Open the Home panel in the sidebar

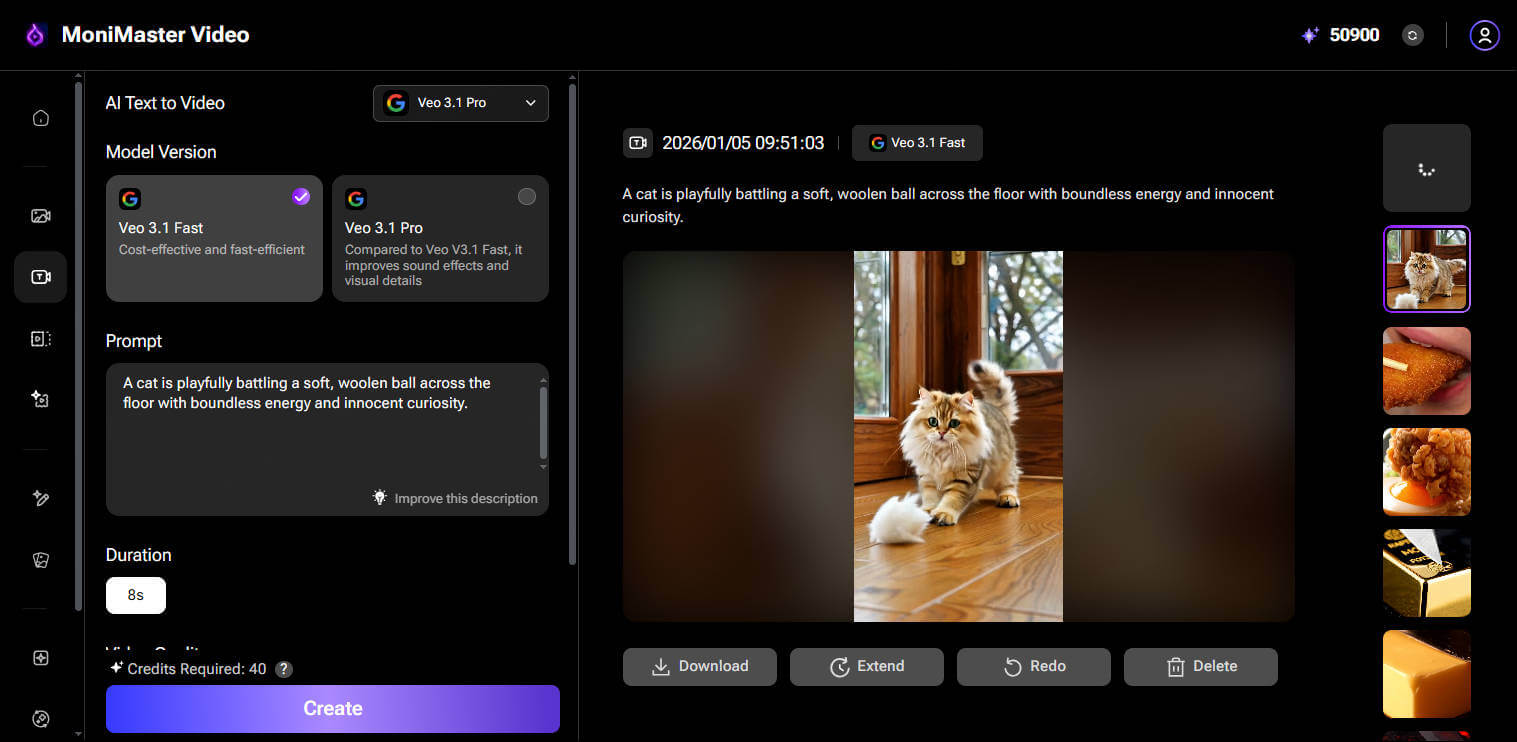(40, 117)
